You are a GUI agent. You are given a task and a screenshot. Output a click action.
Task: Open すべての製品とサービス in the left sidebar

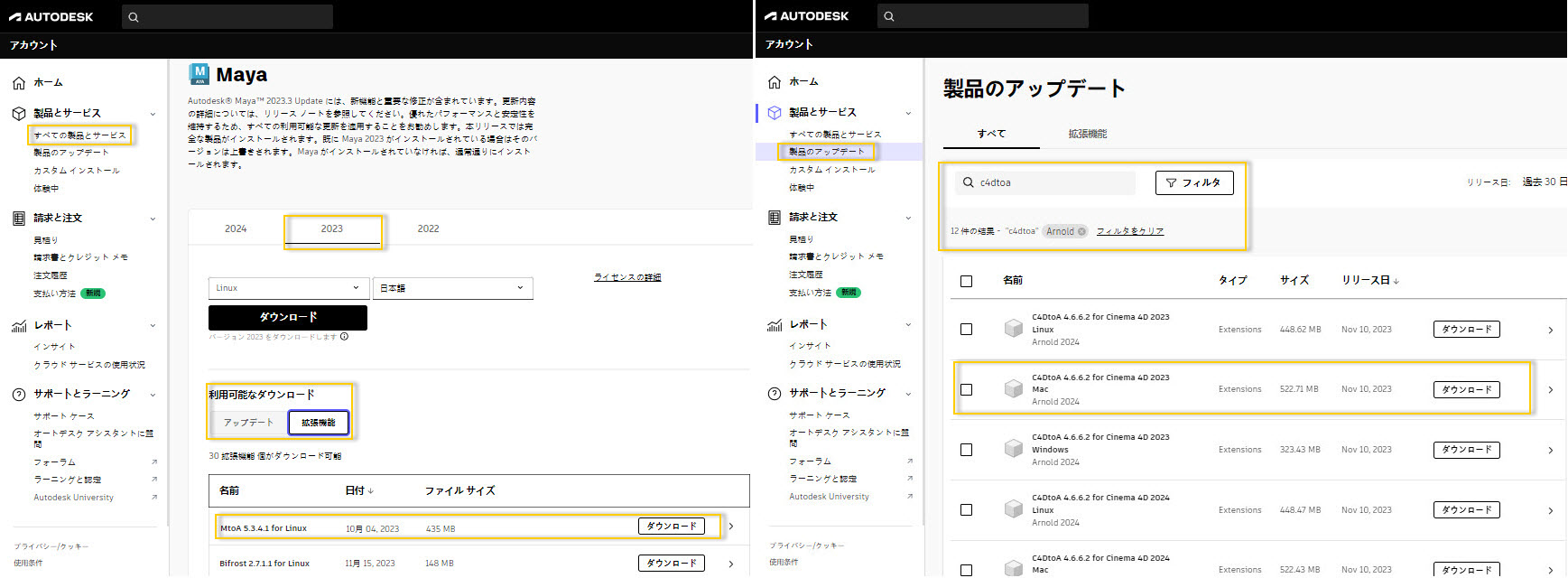(79, 135)
